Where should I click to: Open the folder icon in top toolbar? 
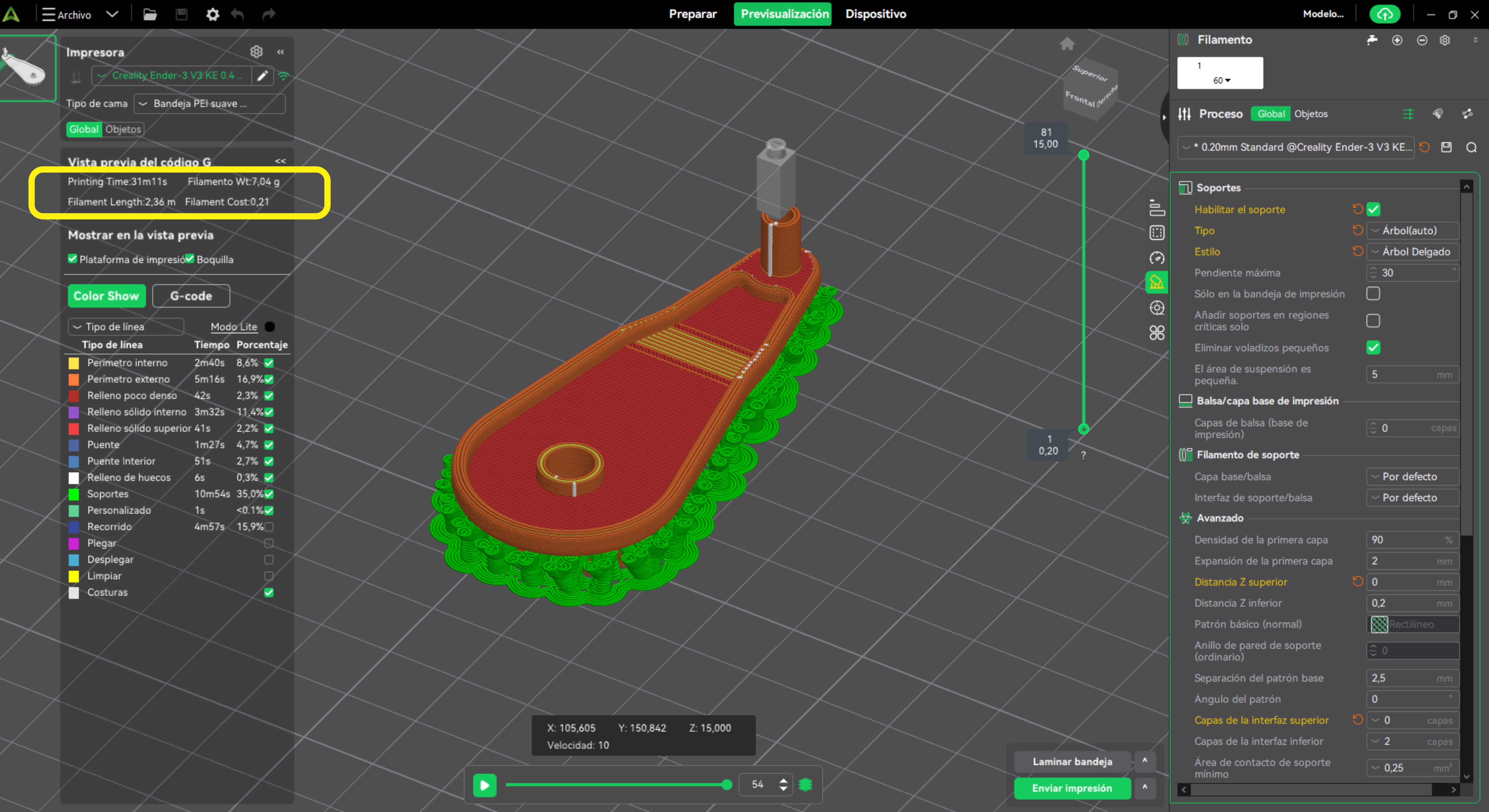150,14
